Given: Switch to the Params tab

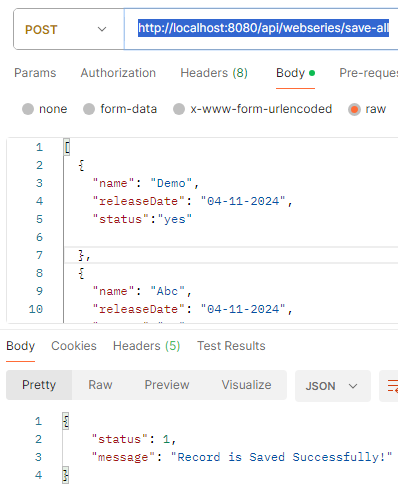Looking at the screenshot, I should point(35,73).
